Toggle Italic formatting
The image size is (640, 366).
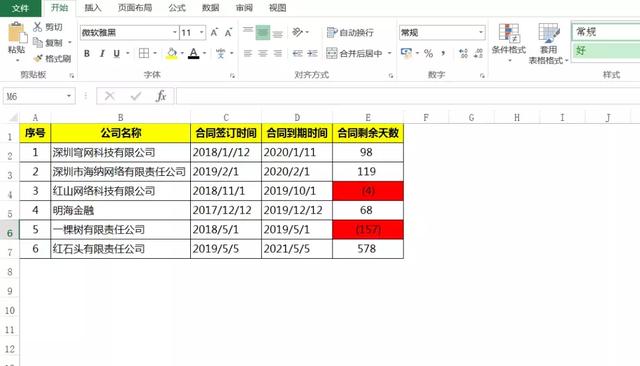(x=102, y=53)
